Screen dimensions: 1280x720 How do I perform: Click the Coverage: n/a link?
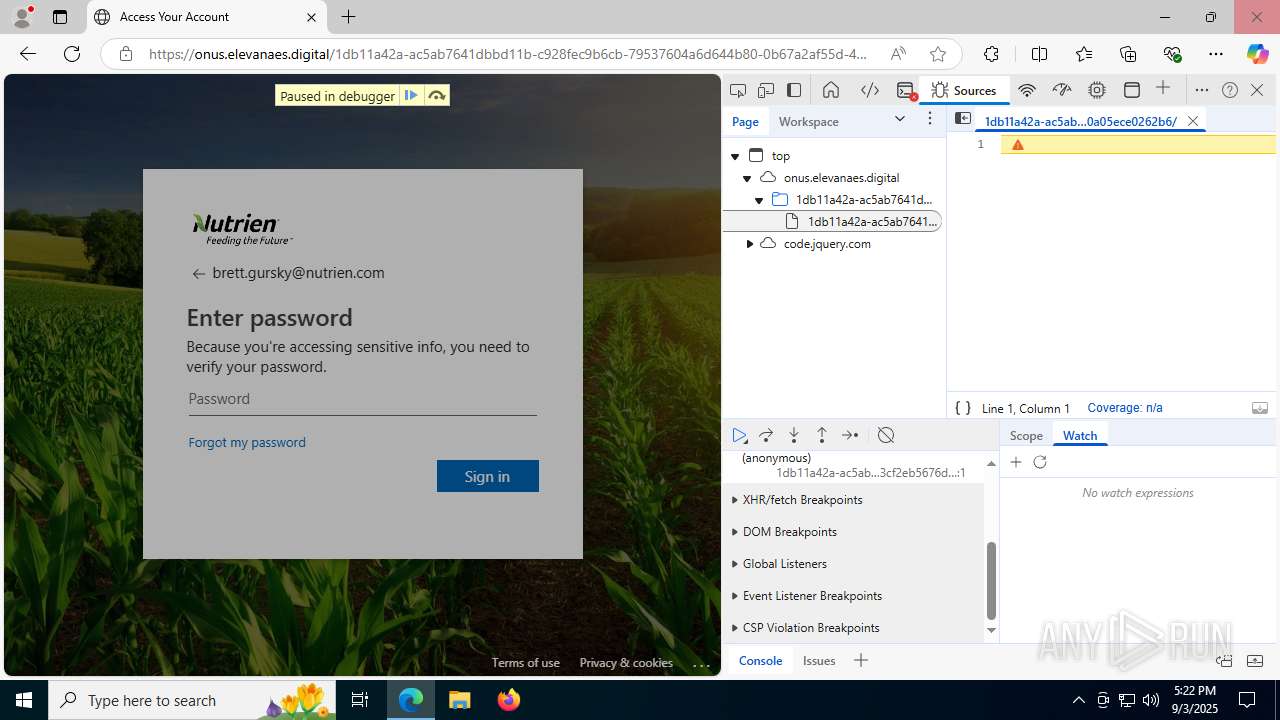pos(1125,408)
